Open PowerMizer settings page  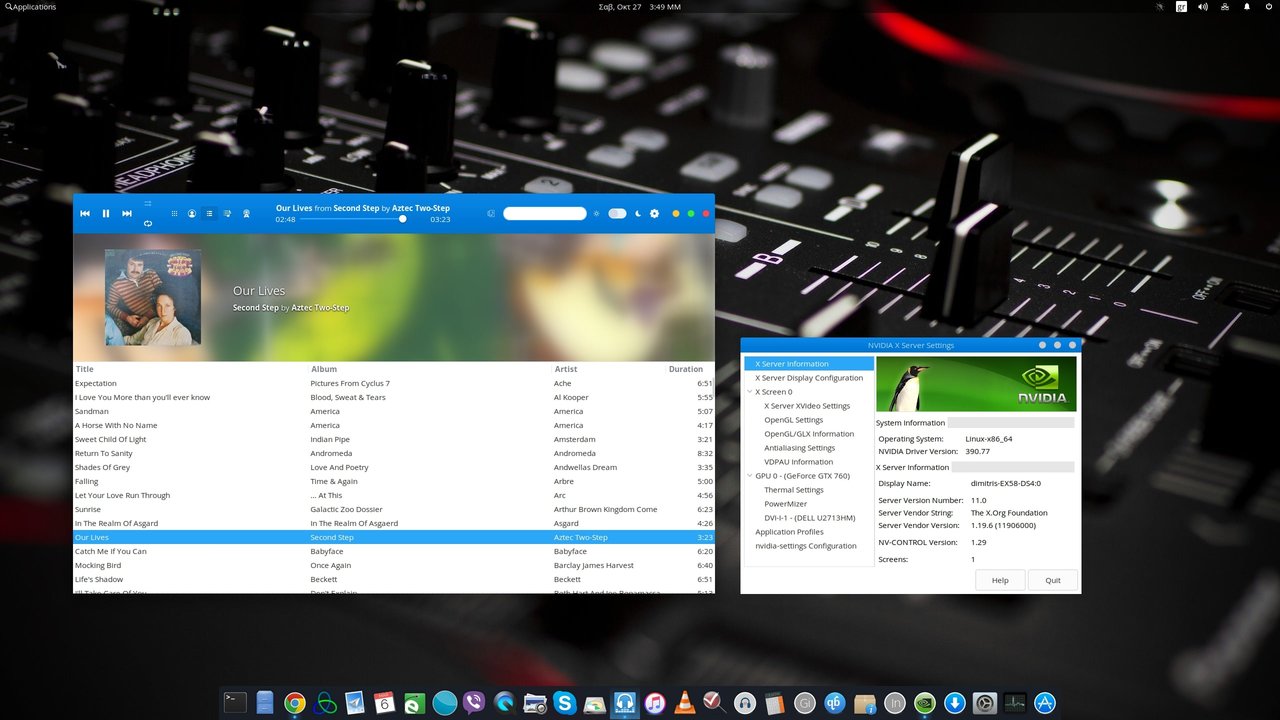(x=785, y=504)
